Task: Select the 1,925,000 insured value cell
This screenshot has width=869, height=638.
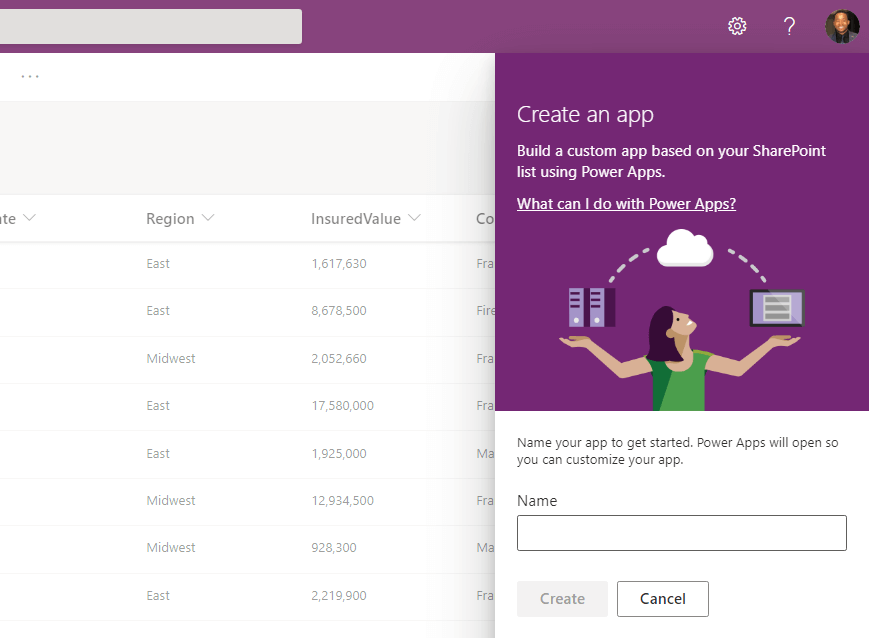Action: click(x=339, y=453)
